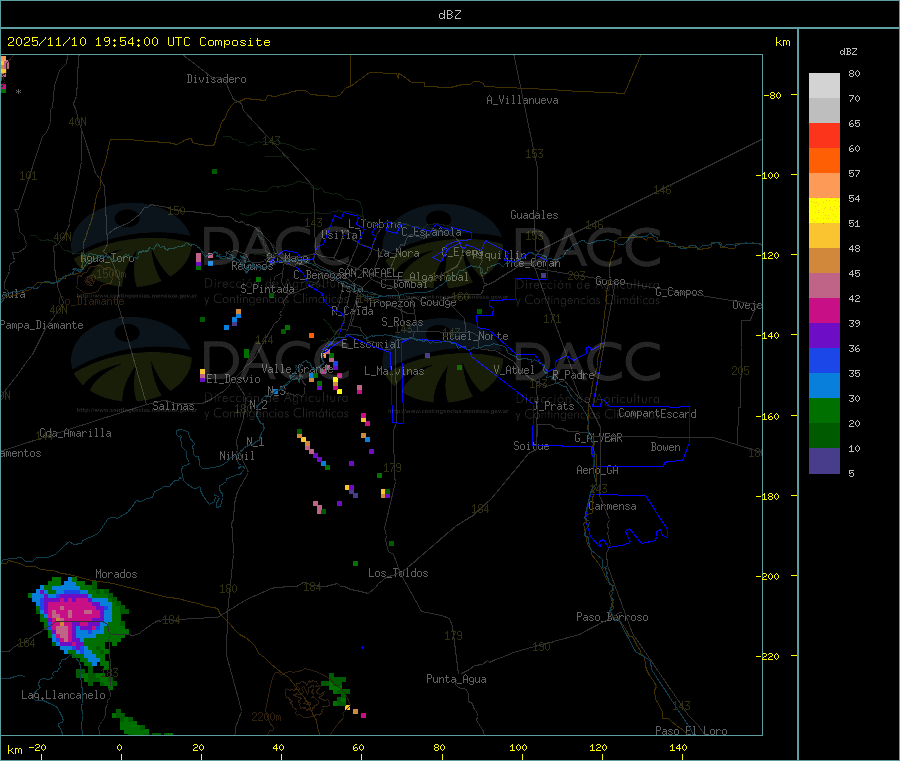Click the Lag.Llancanelo location label
Image resolution: width=900 pixels, height=761 pixels.
point(63,695)
